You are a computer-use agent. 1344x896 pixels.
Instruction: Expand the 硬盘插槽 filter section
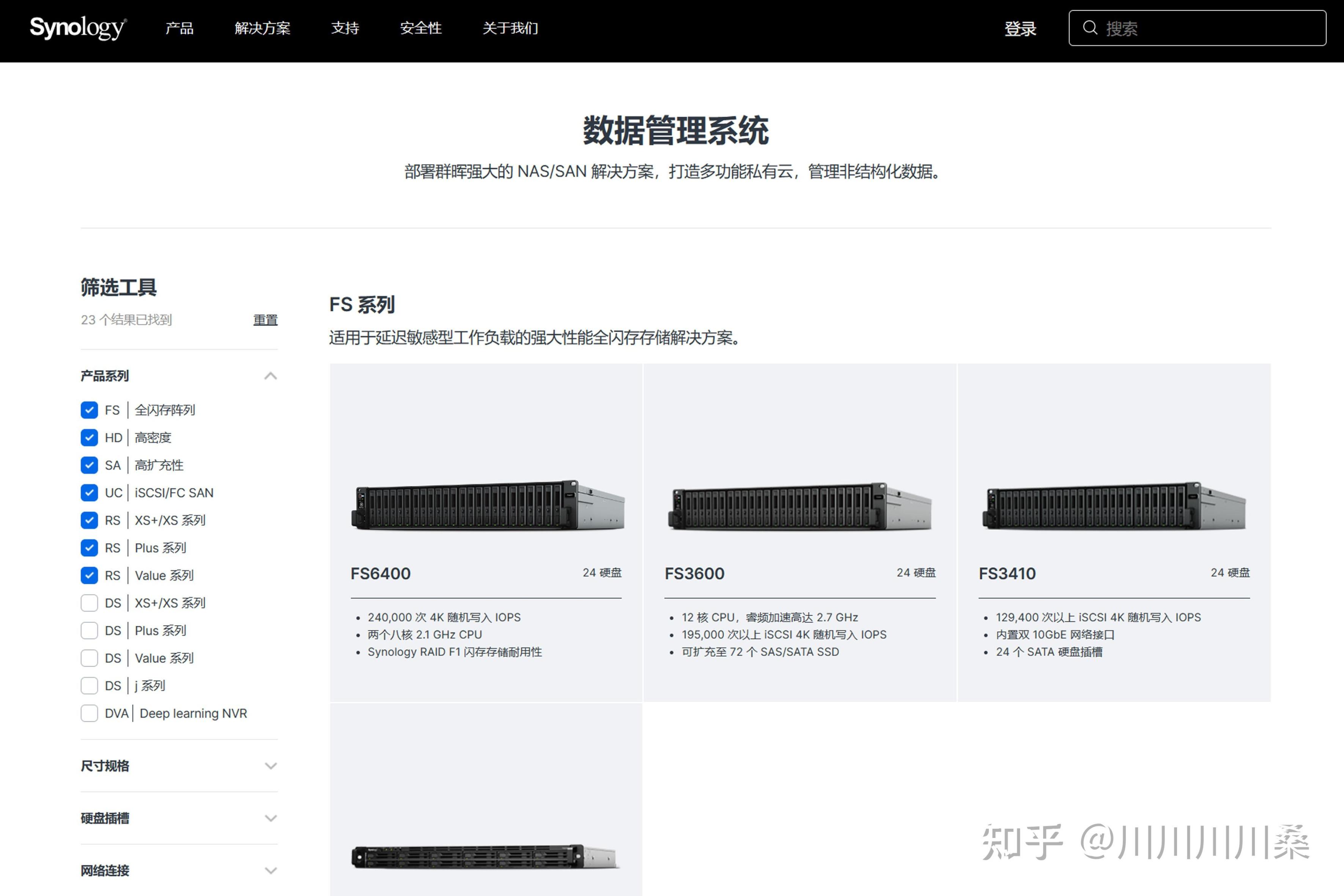point(270,818)
